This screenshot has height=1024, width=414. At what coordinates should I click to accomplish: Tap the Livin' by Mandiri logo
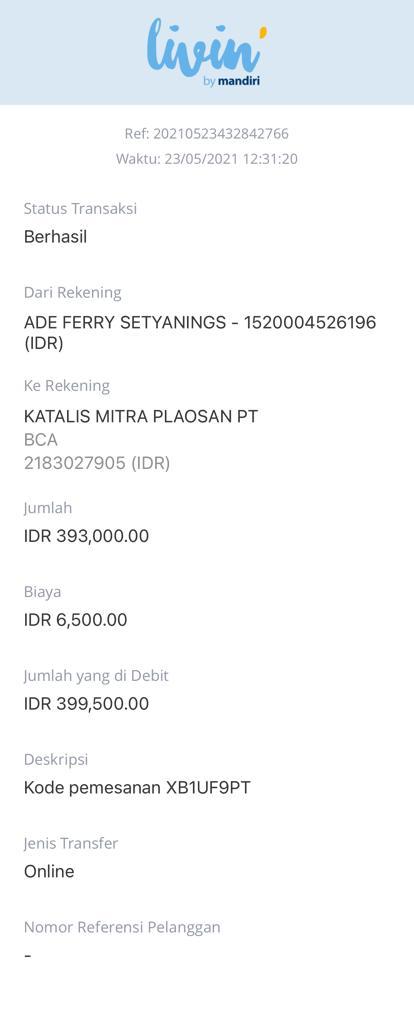pos(206,52)
